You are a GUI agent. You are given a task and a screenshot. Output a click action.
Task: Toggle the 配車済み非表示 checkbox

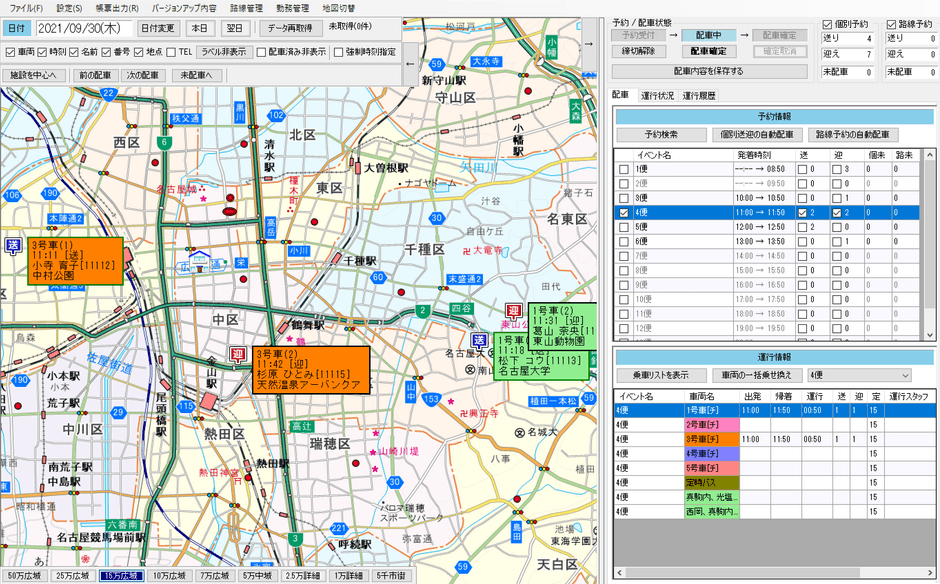(x=260, y=51)
